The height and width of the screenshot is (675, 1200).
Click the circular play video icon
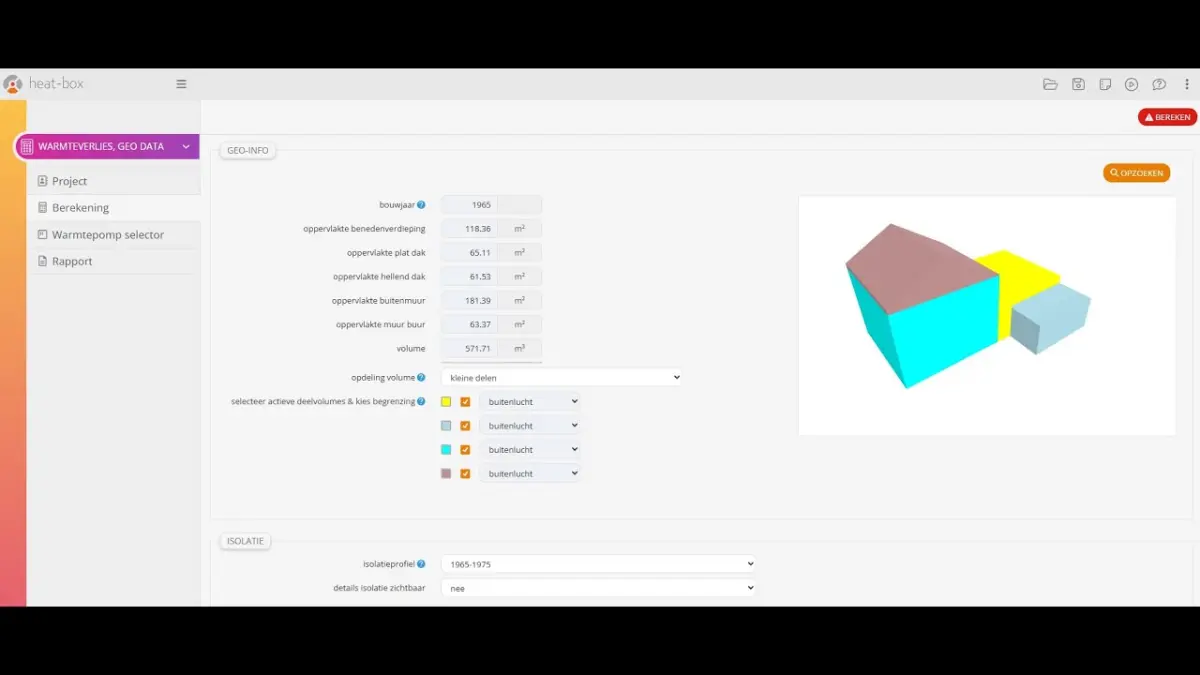1132,85
